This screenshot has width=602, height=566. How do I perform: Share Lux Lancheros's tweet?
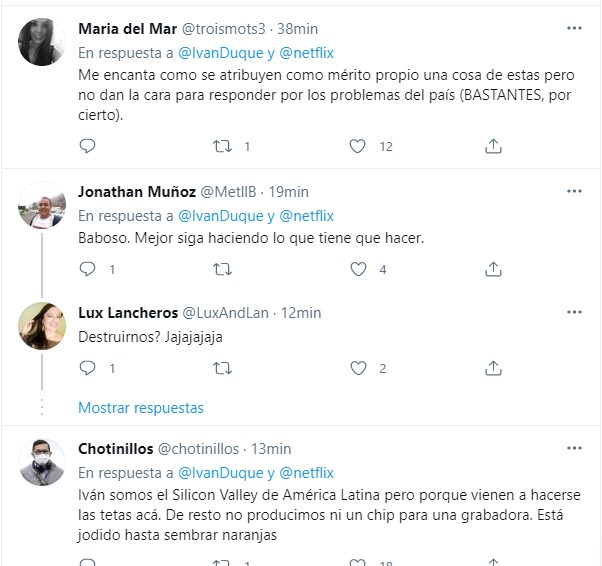pos(493,368)
